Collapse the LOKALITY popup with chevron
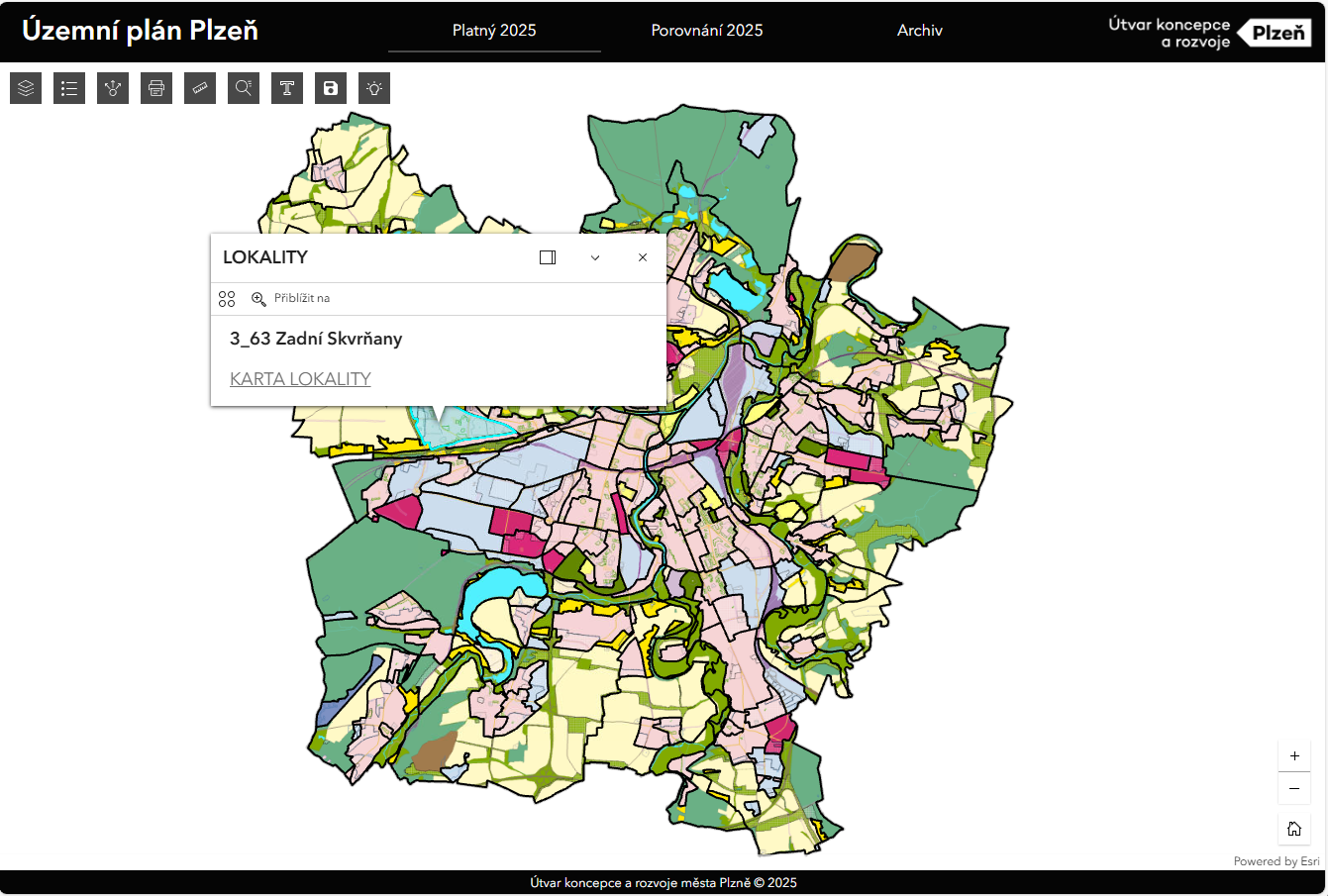The height and width of the screenshot is (896, 1328). click(x=595, y=257)
